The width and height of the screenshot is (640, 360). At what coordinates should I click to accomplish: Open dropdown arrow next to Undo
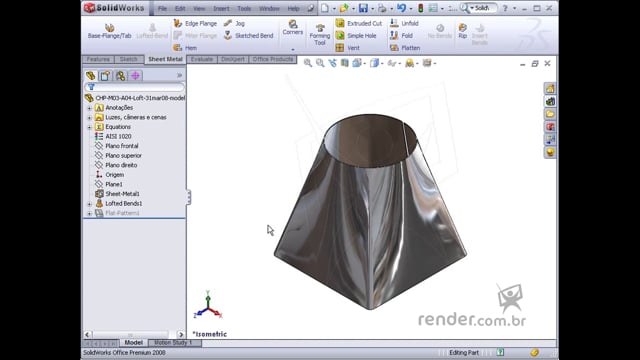(411, 9)
